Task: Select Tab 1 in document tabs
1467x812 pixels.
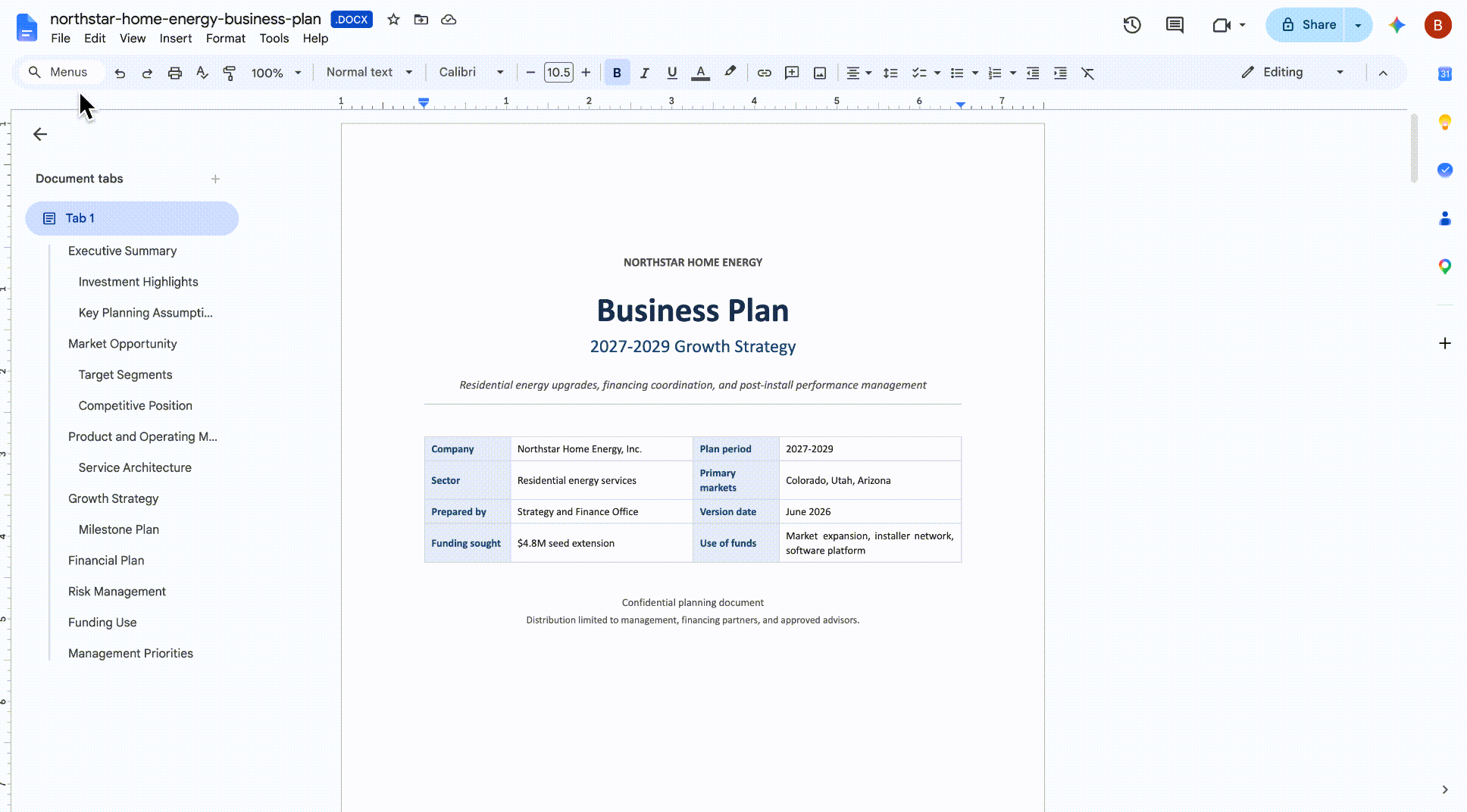Action: tap(132, 218)
